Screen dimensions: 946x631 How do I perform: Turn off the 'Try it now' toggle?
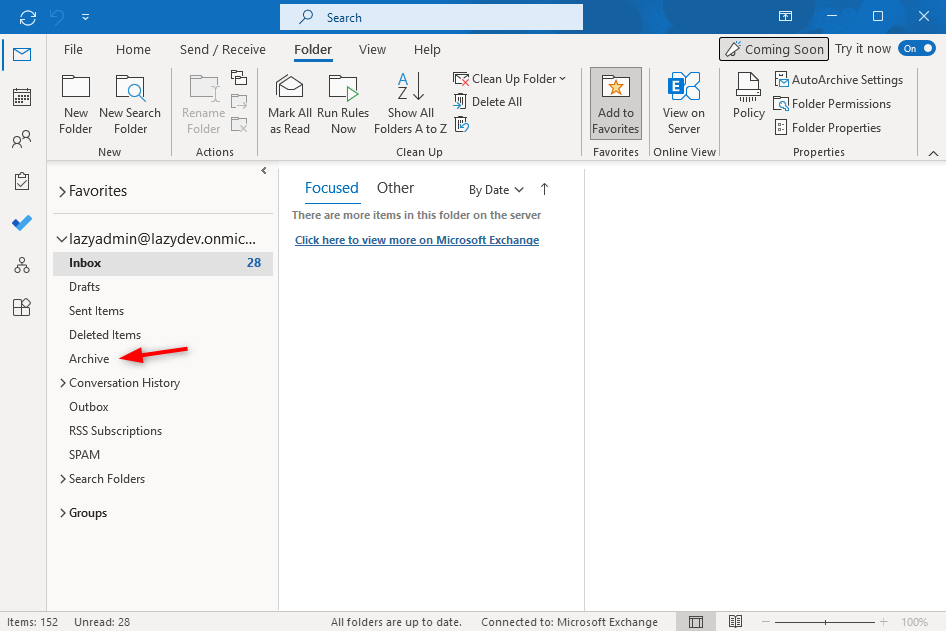[919, 47]
